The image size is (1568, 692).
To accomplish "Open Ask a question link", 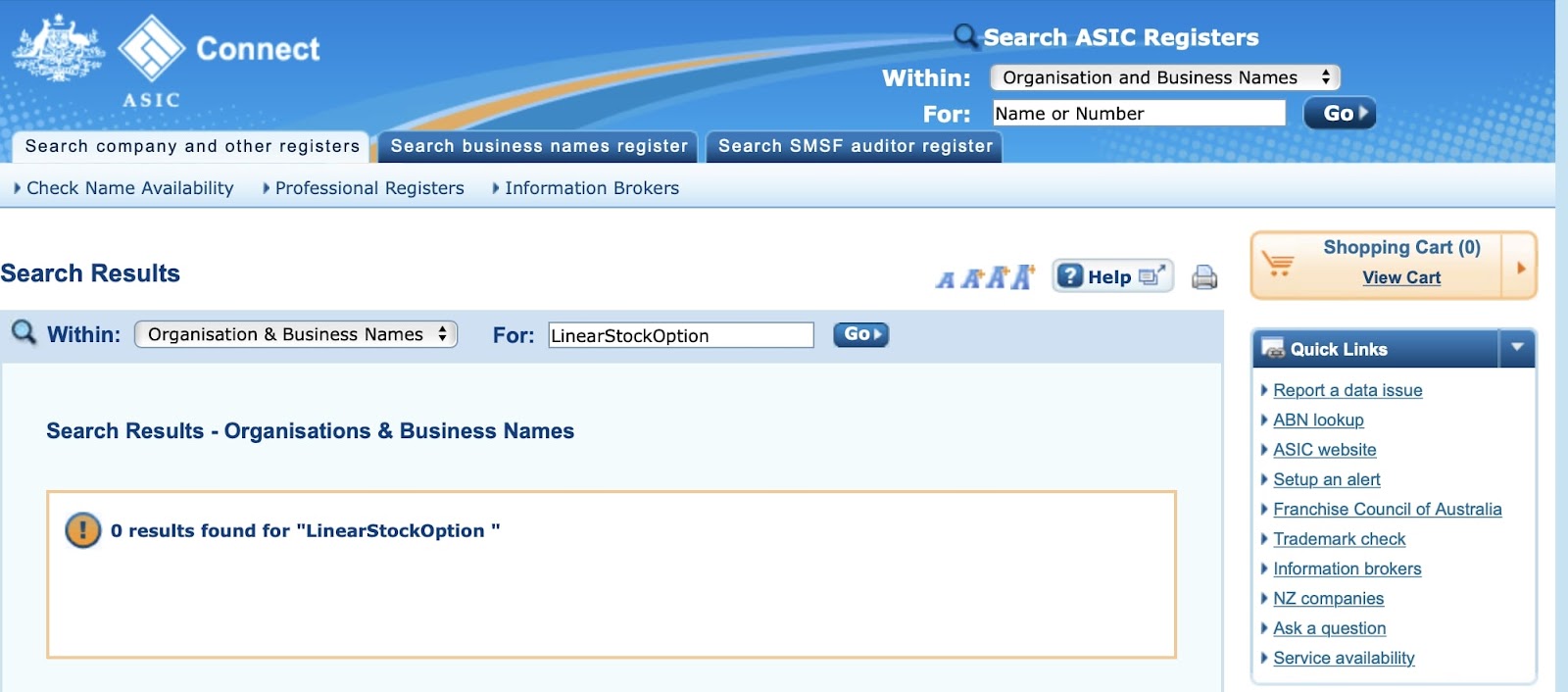I will 1330,628.
